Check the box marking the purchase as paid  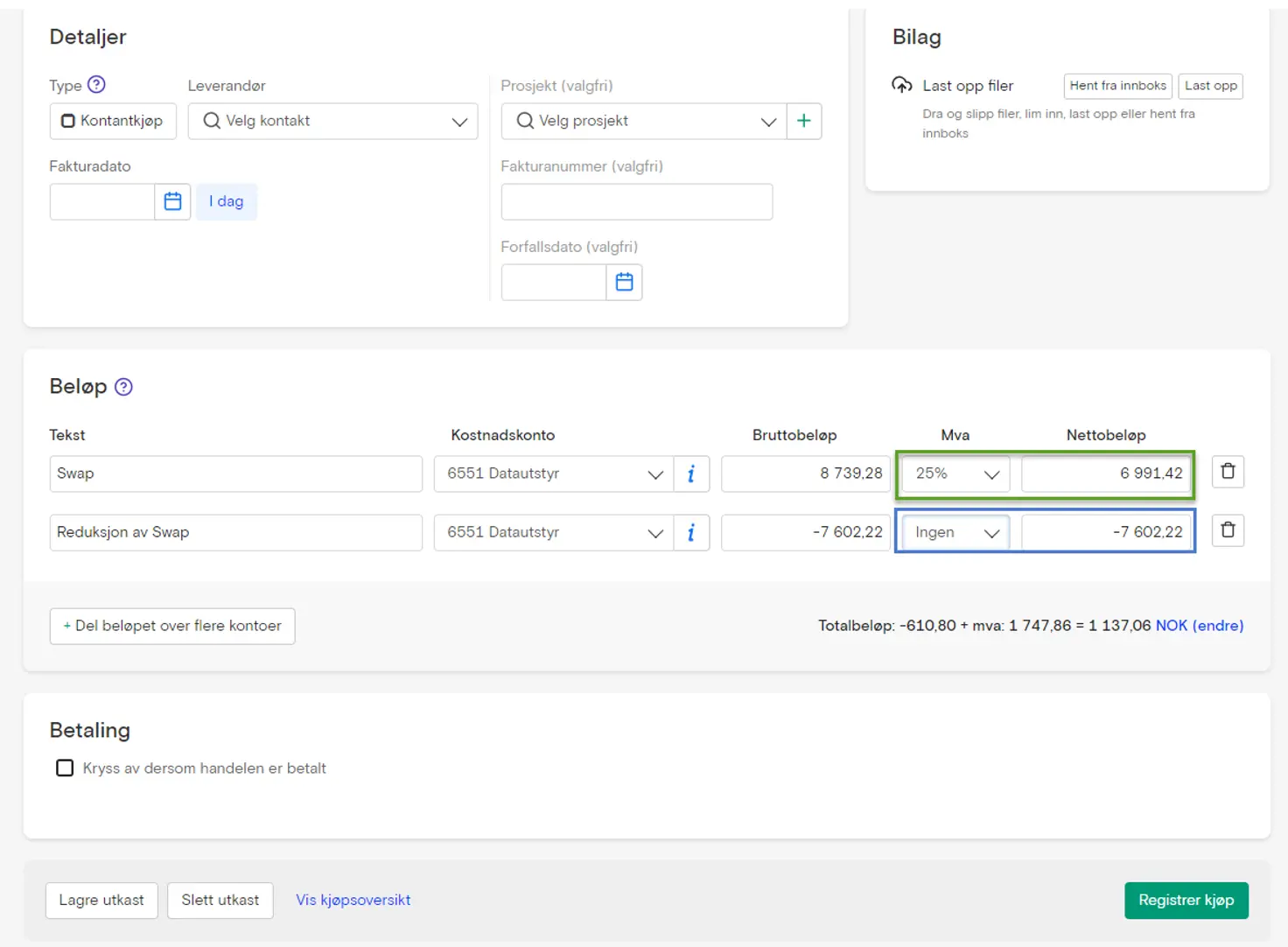coord(65,768)
